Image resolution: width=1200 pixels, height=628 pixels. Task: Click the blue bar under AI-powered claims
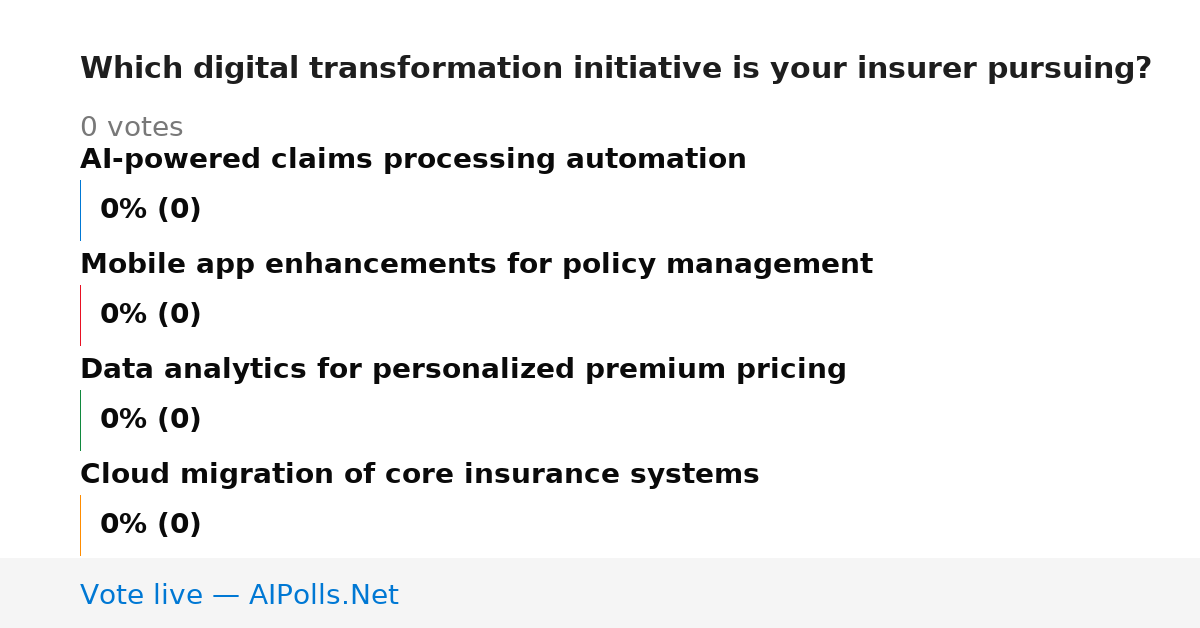tap(80, 210)
